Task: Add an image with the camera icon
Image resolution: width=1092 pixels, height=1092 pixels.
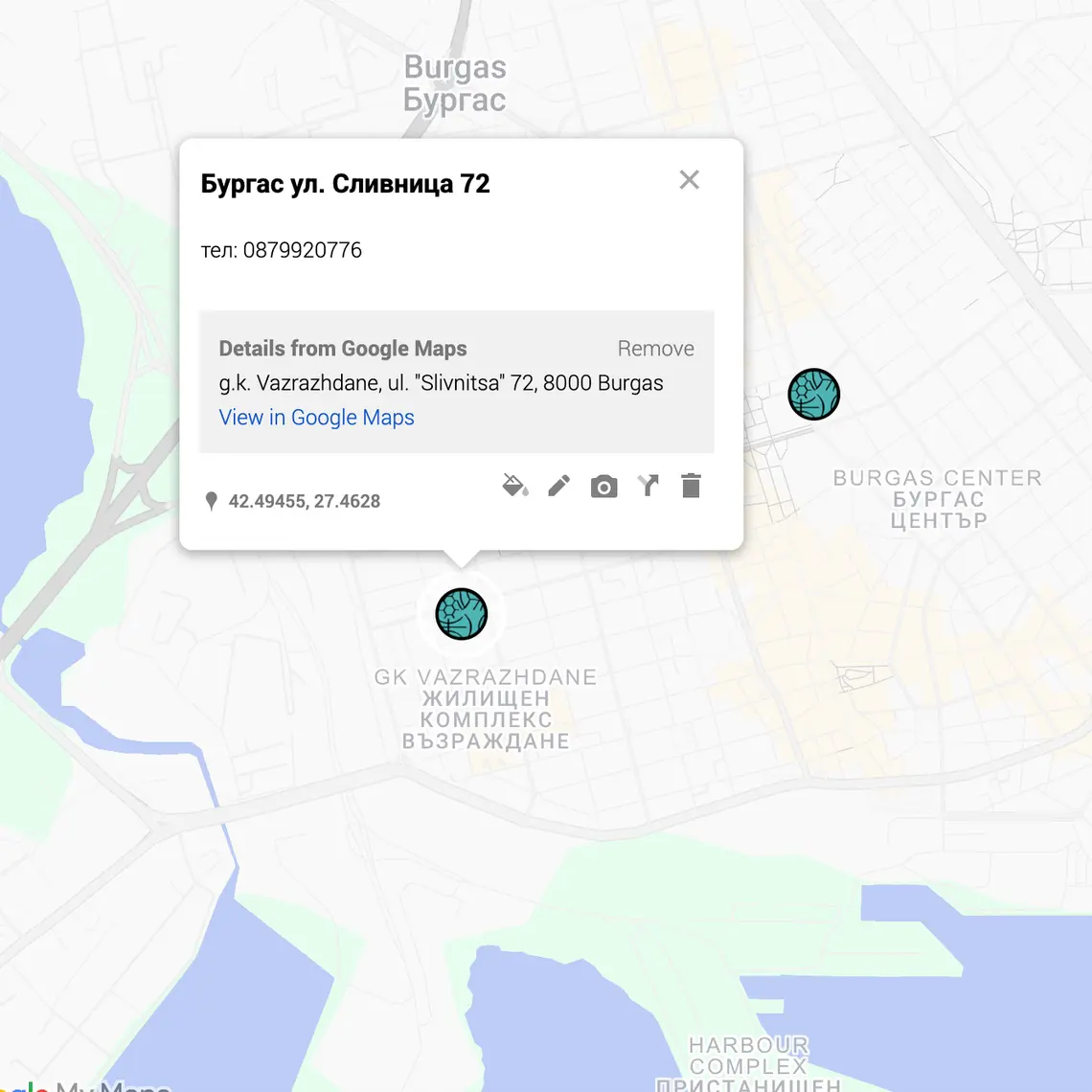Action: click(603, 487)
